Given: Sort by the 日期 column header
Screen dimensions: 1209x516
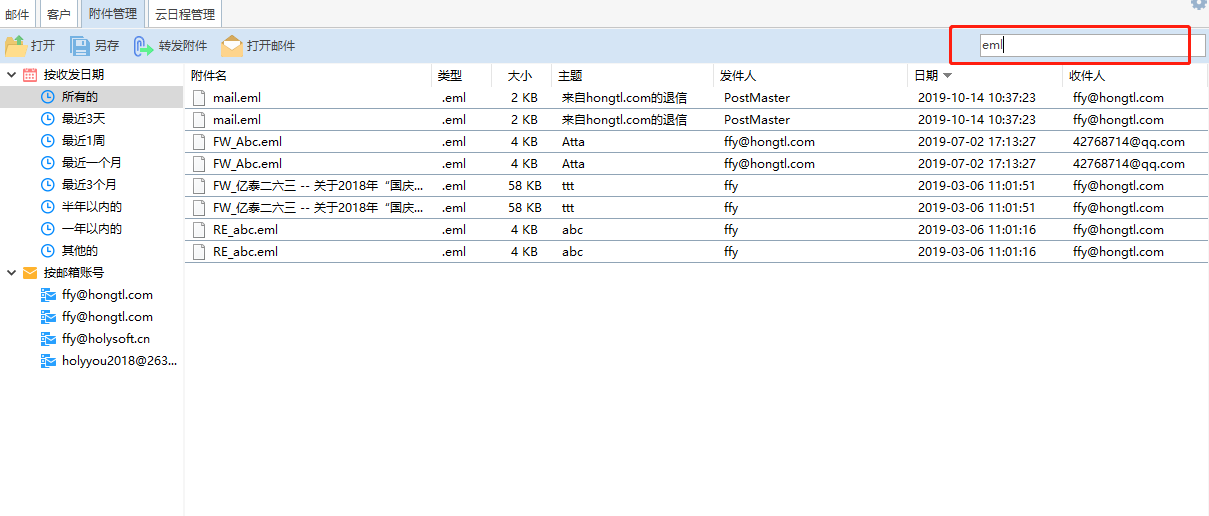Looking at the screenshot, I should pos(925,76).
